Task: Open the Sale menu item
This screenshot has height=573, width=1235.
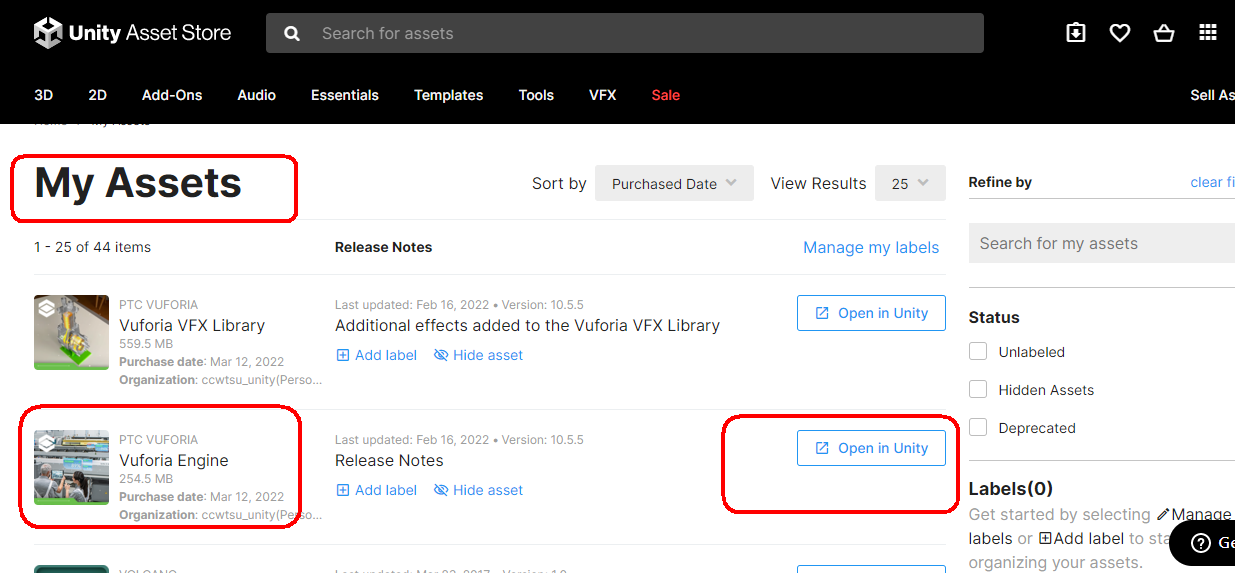Action: coord(666,95)
